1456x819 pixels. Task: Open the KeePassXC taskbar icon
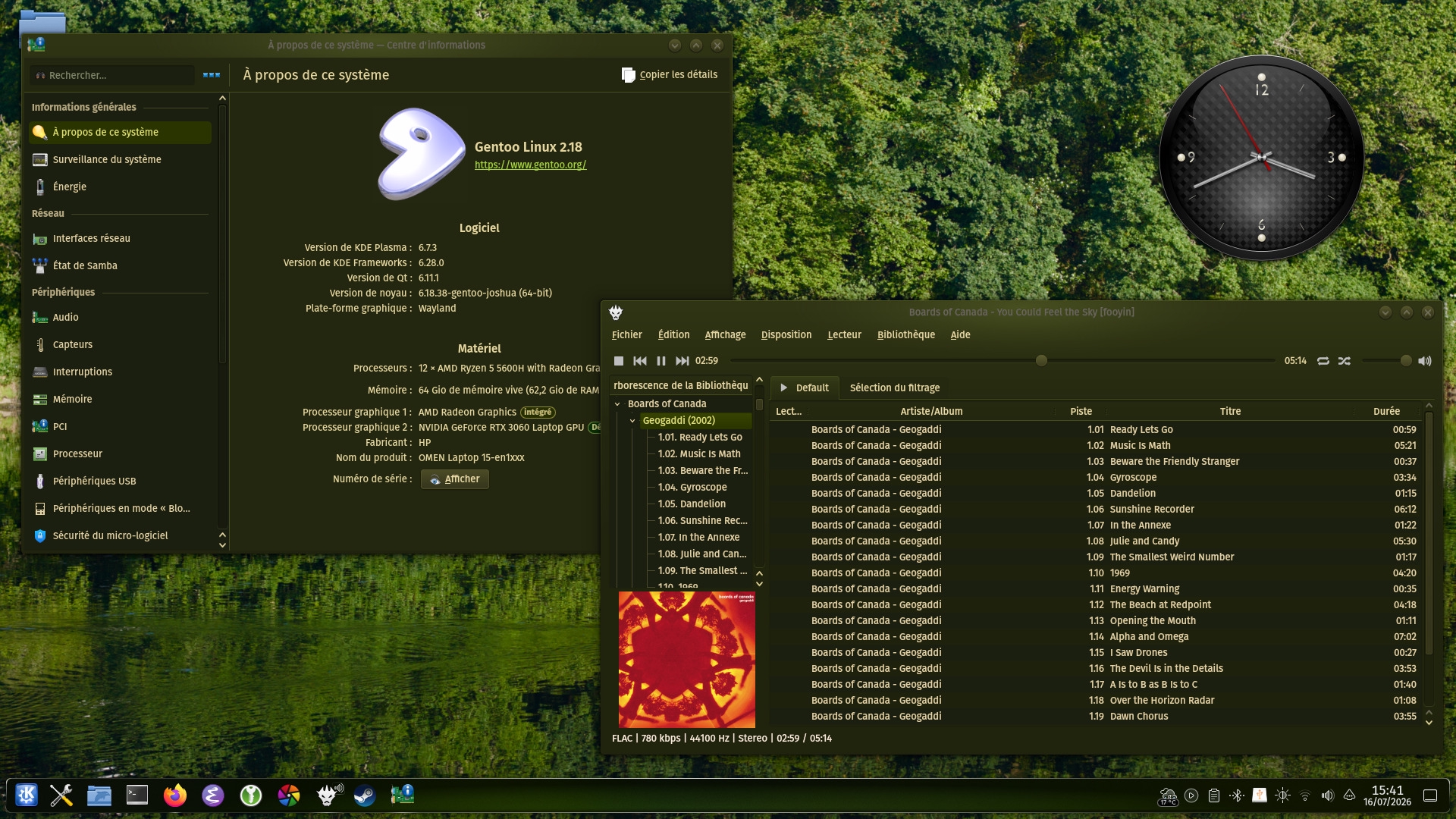click(251, 795)
